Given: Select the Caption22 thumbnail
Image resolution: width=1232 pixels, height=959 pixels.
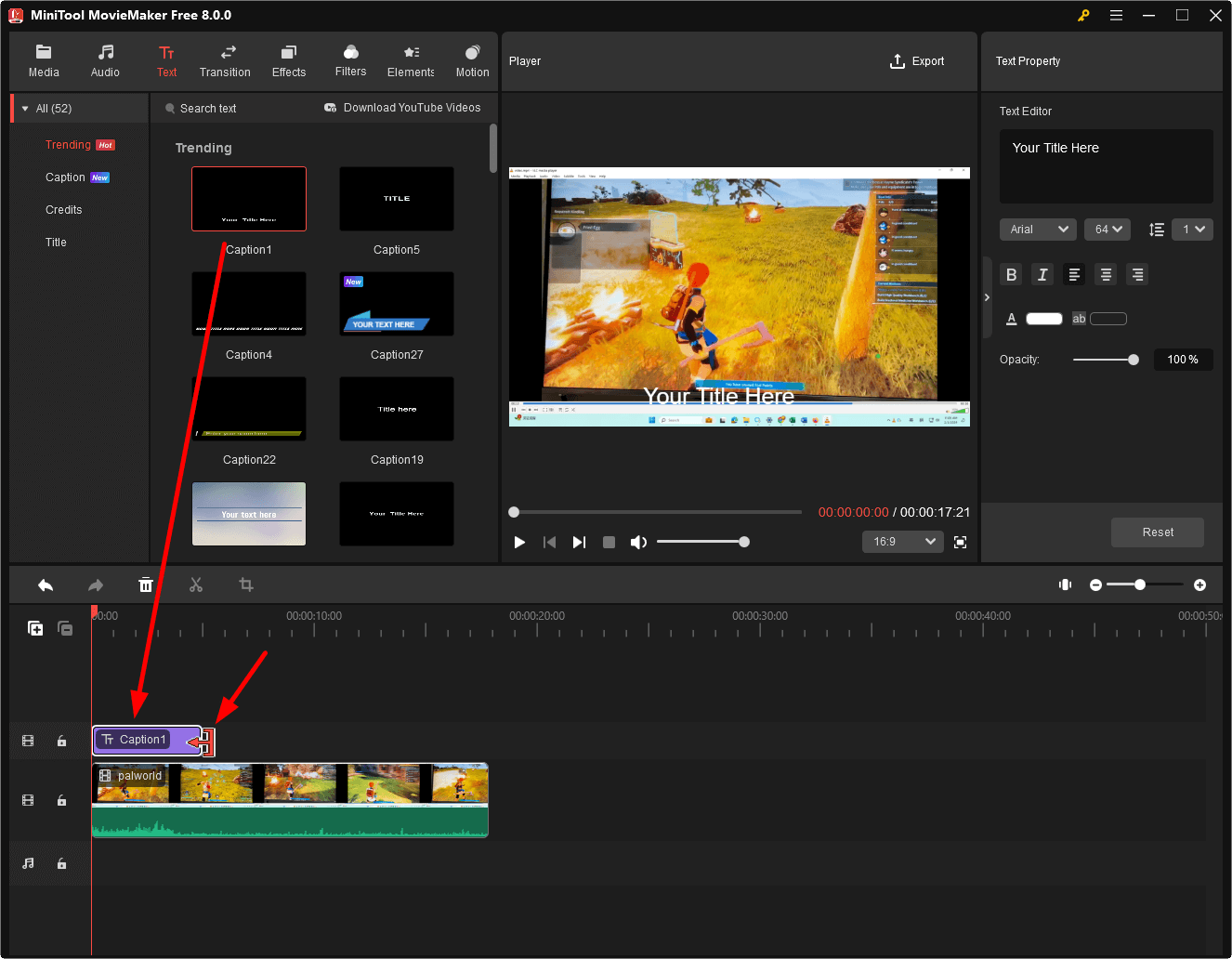Looking at the screenshot, I should 249,409.
